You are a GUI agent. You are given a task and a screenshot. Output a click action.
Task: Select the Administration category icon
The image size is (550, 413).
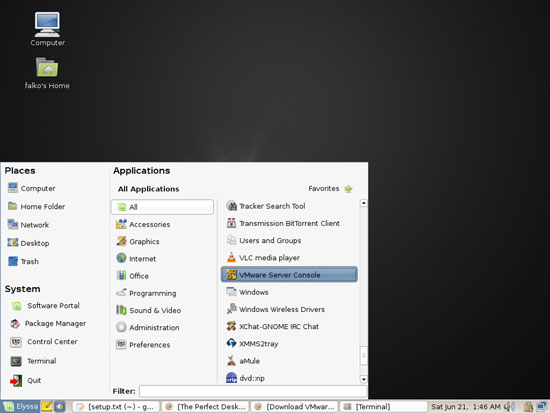tap(121, 327)
